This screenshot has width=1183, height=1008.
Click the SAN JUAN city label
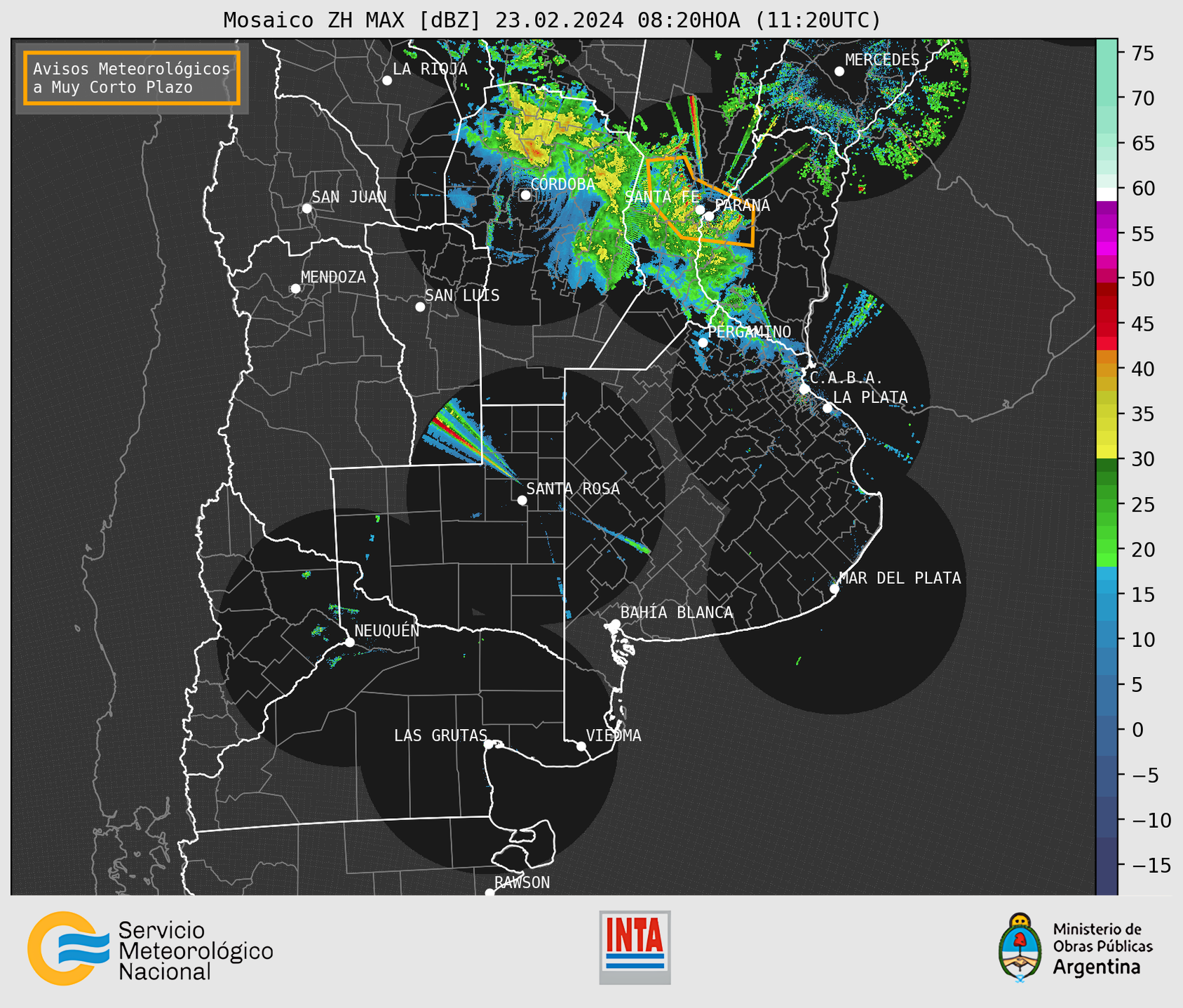coord(349,197)
